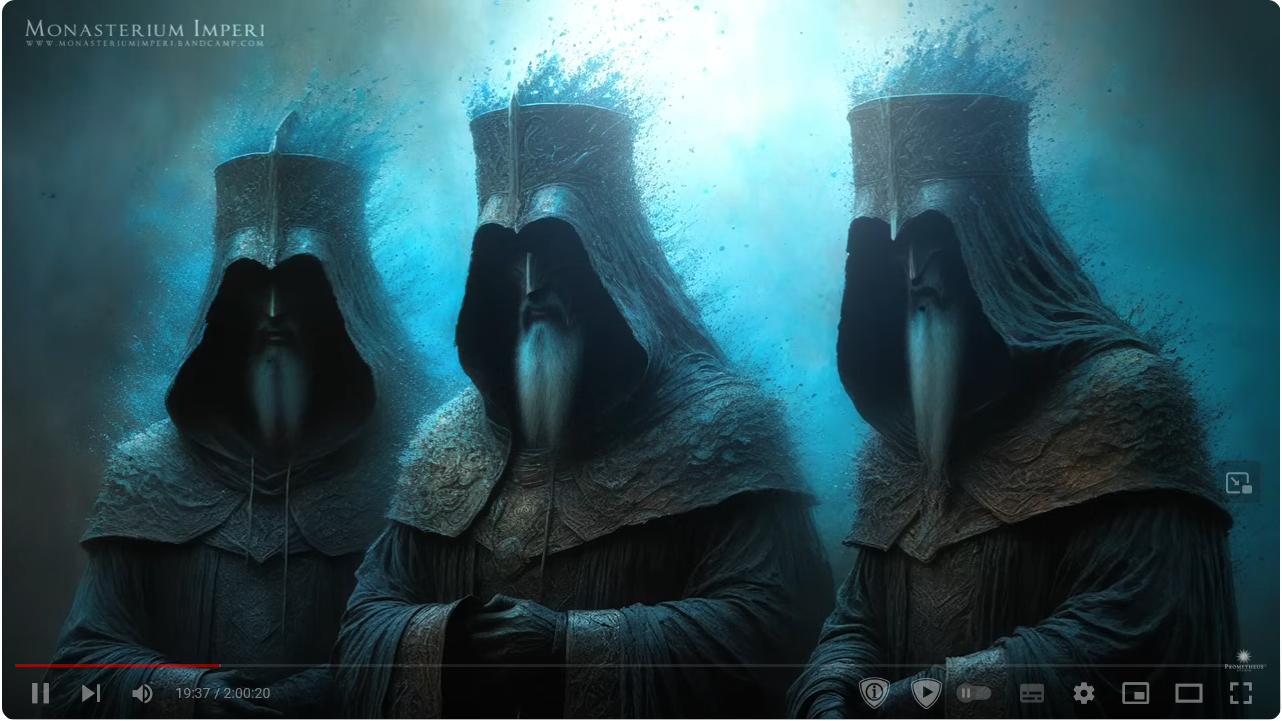Open the player settings gear

[x=1084, y=693]
